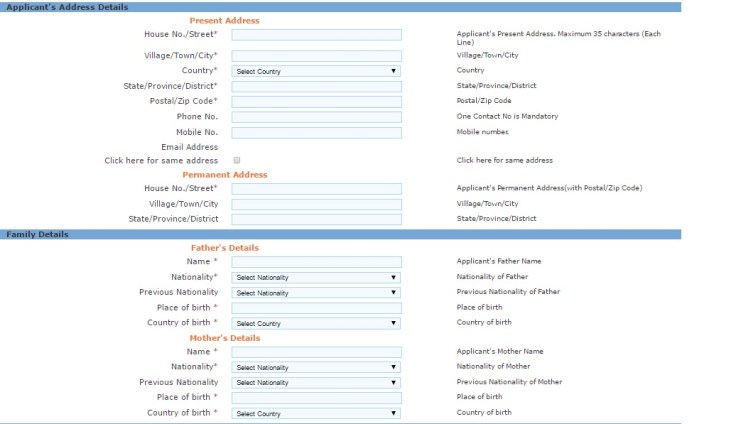Viewport: 736px width, 424px height.
Task: Open Mother's Previous Nationality dropdown
Action: (316, 382)
